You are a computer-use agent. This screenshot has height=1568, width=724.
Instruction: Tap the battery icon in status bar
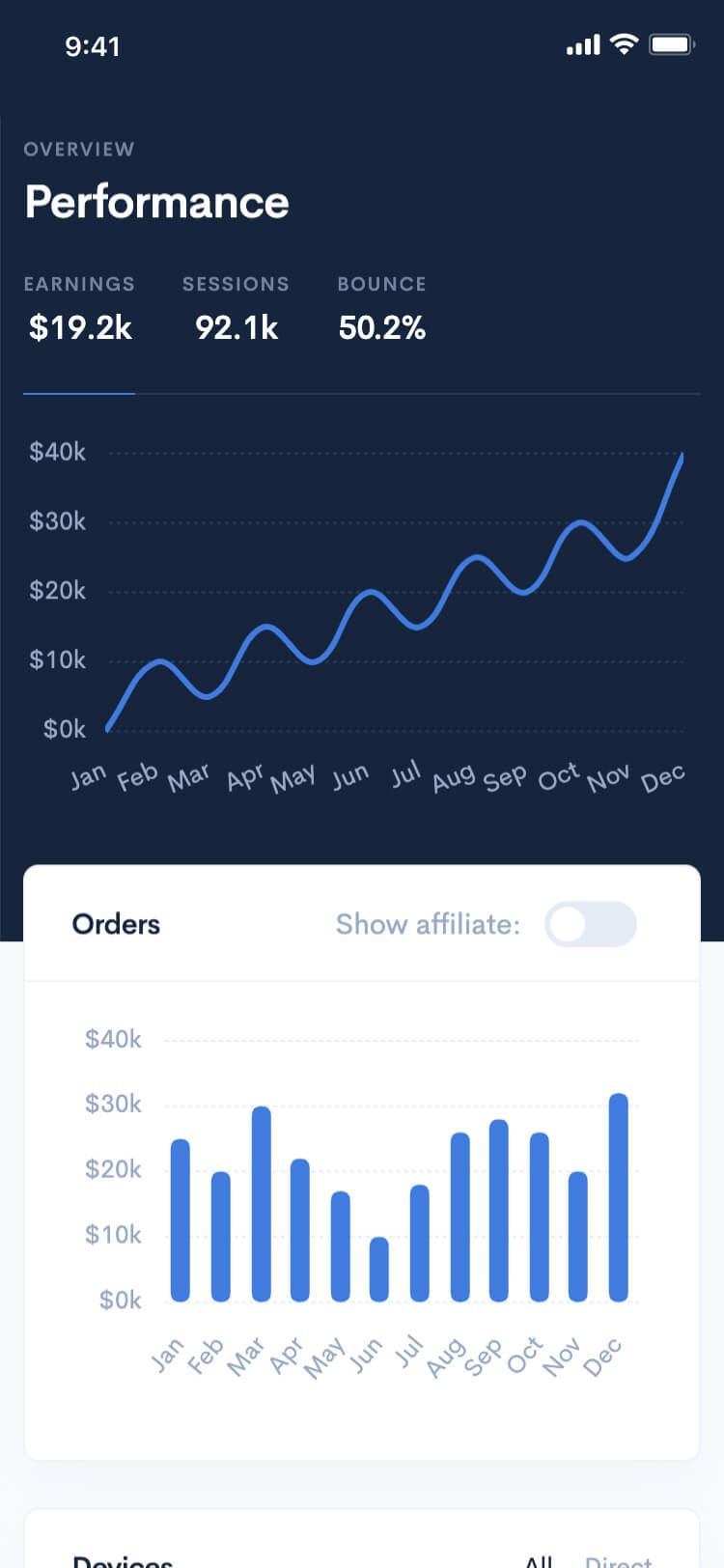pos(671,44)
